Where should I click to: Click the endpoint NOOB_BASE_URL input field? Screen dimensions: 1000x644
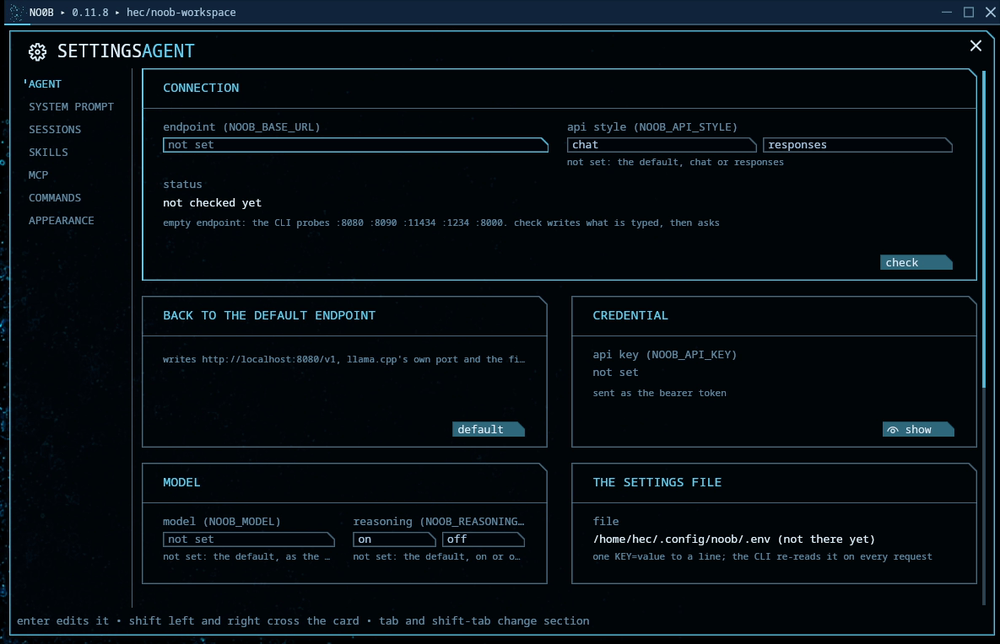pos(355,145)
